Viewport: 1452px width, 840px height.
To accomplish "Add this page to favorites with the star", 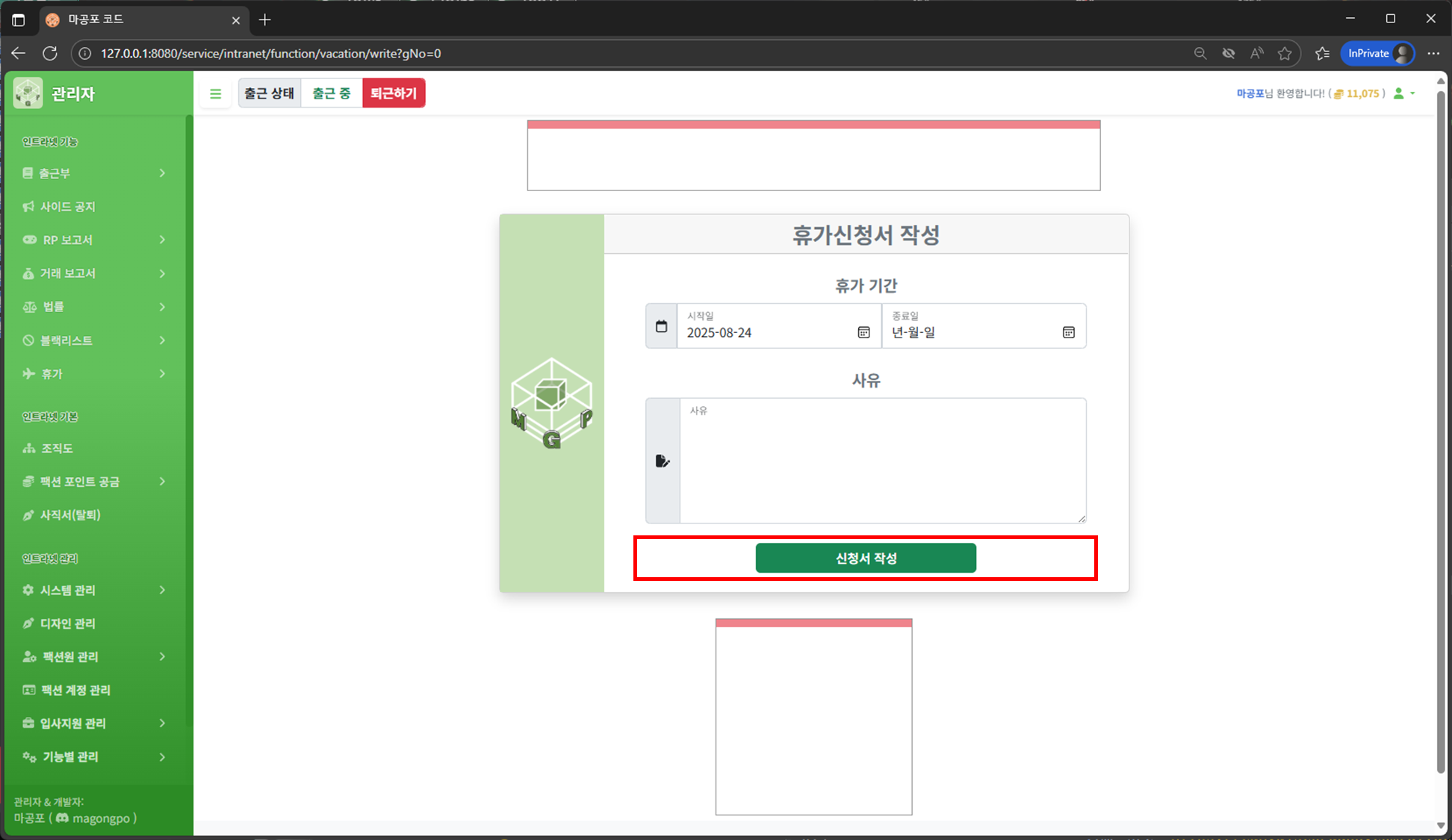I will click(x=1285, y=54).
